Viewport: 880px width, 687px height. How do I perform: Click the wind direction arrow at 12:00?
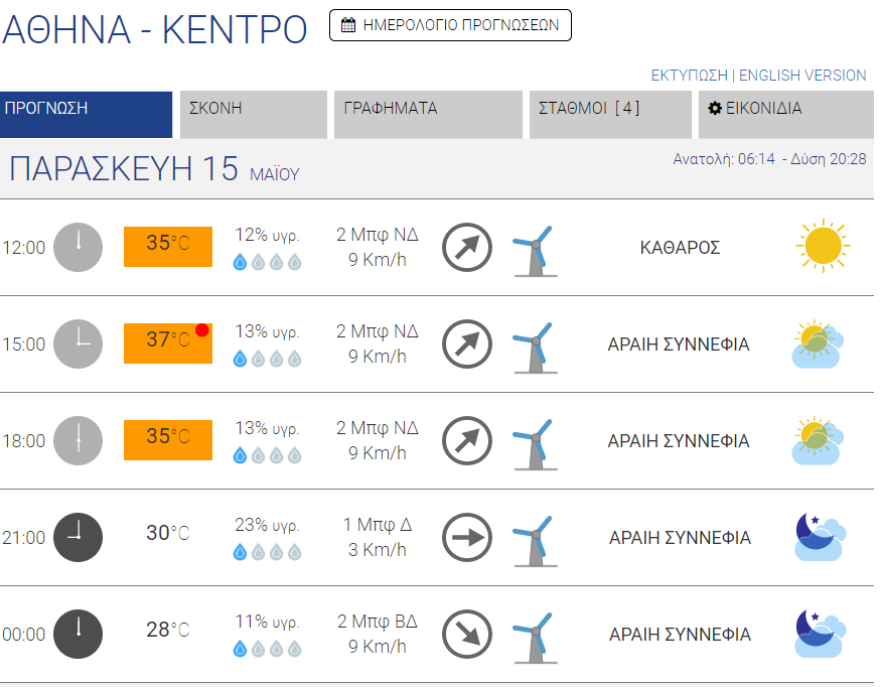click(467, 247)
